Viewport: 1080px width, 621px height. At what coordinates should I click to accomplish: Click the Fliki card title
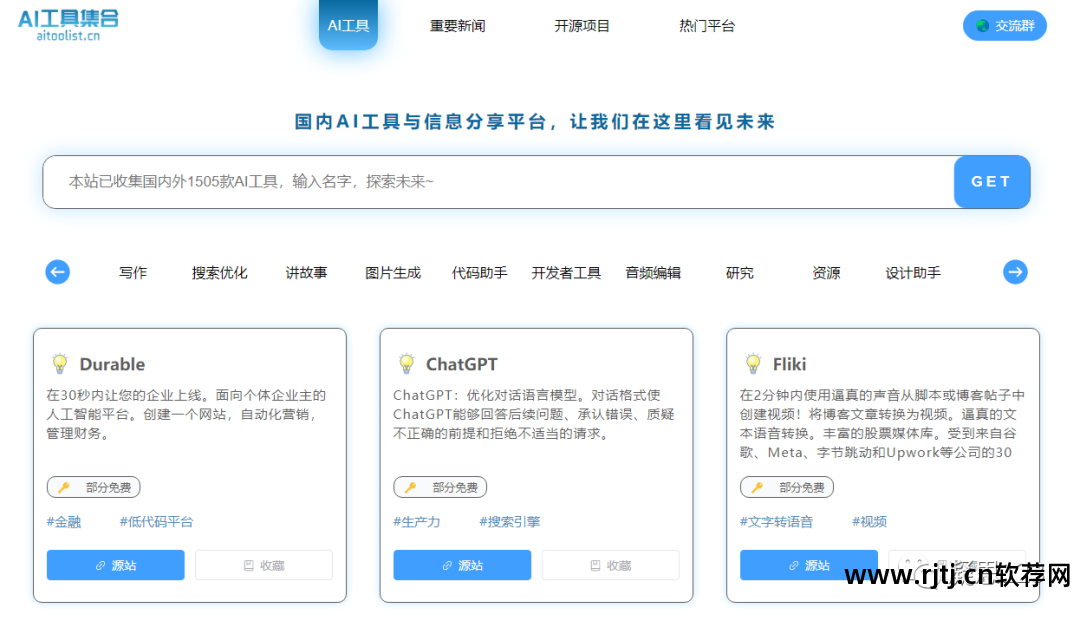tap(789, 364)
